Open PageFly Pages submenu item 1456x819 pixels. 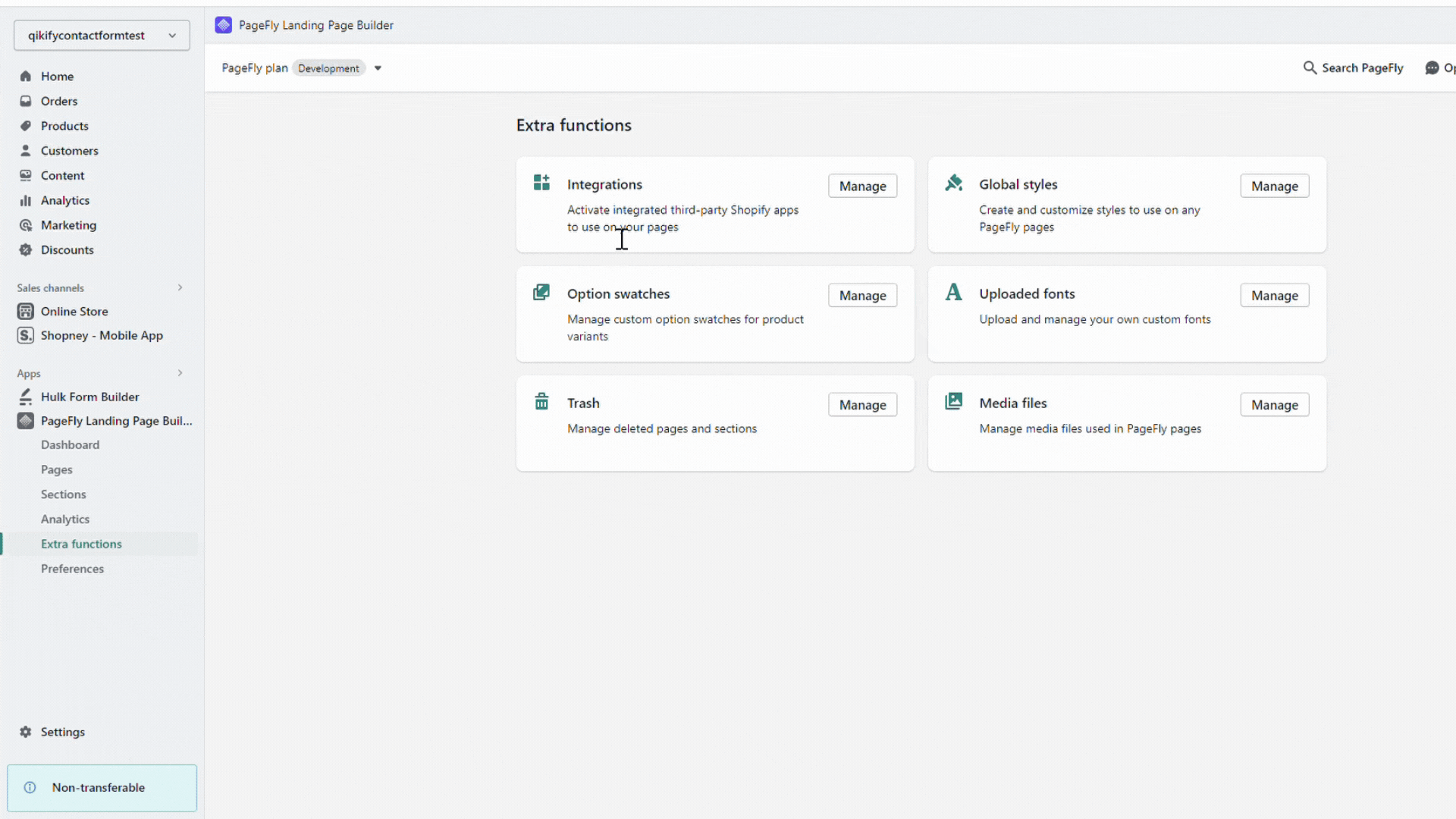click(x=57, y=470)
